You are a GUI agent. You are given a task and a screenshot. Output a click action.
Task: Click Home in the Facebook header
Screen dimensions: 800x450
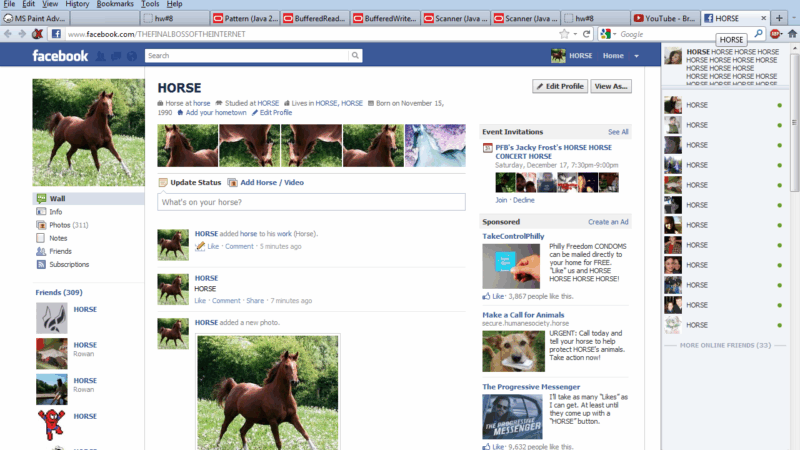point(613,56)
